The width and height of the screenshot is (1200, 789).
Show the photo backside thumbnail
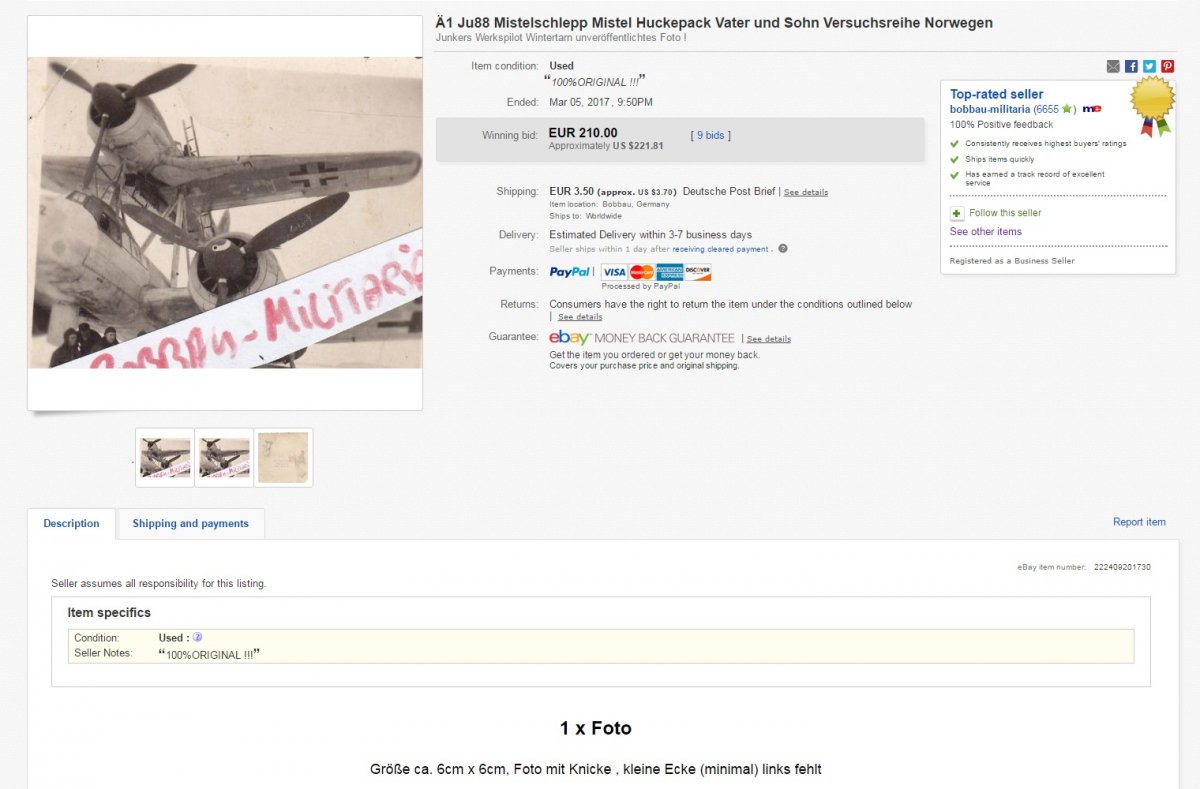(283, 458)
